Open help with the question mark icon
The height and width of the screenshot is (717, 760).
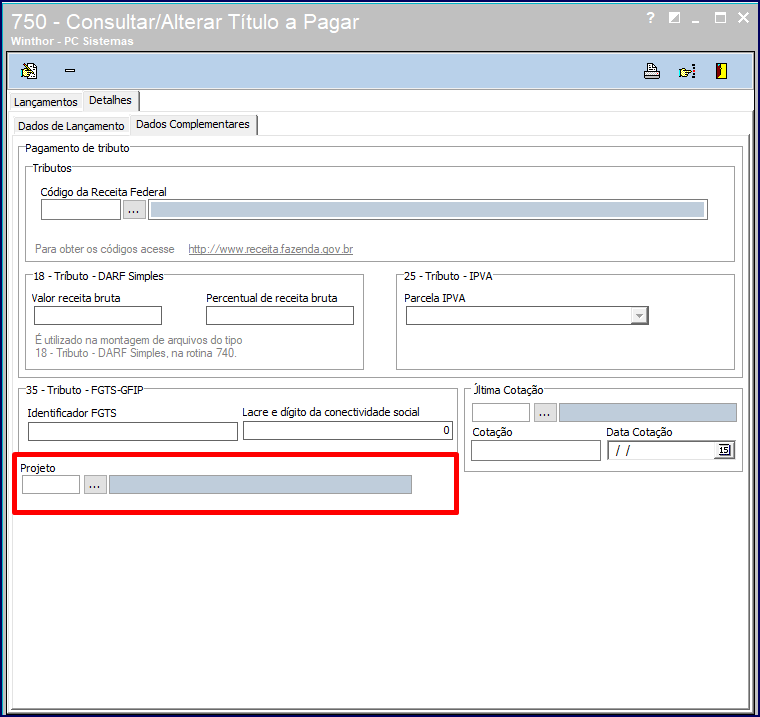pos(650,18)
